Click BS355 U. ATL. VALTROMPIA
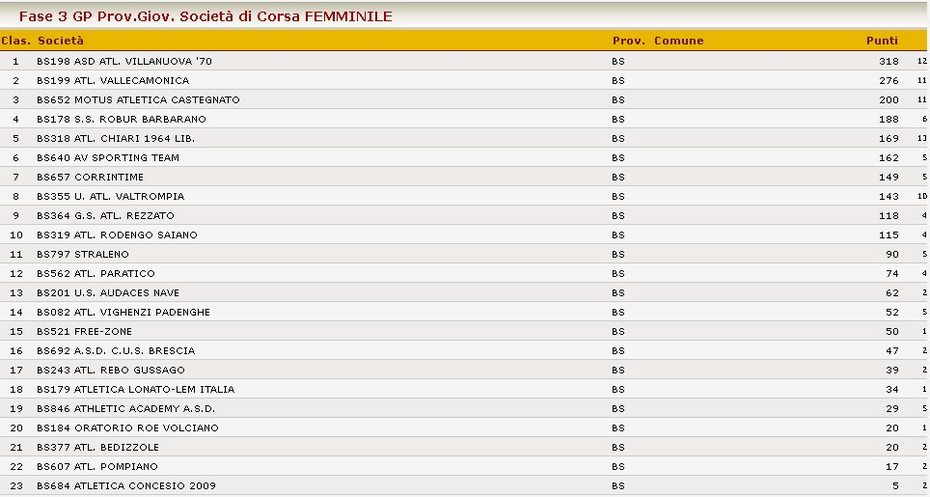This screenshot has width=930, height=497. 110,196
